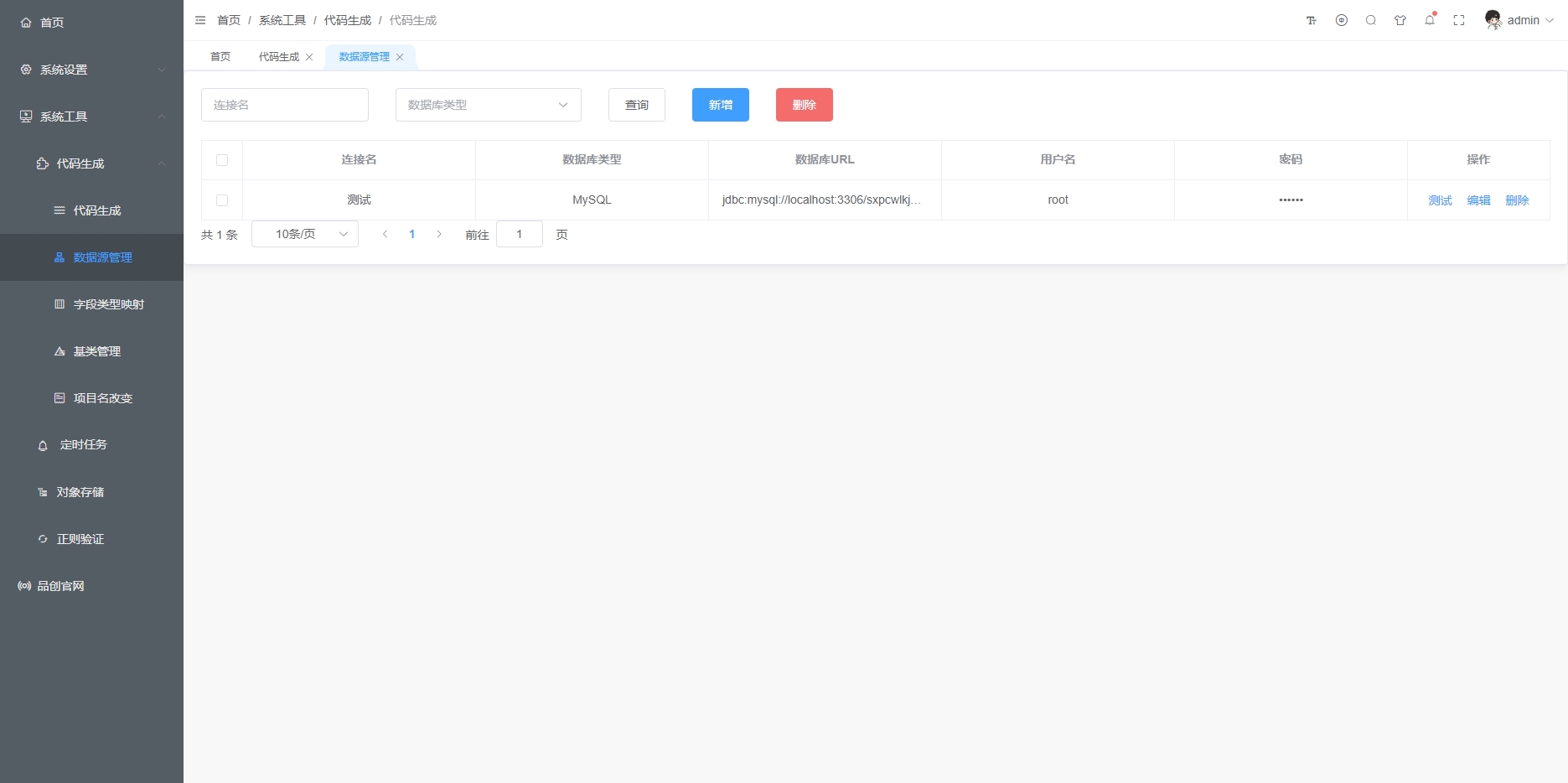Toggle fullscreen mode icon

(x=1459, y=21)
